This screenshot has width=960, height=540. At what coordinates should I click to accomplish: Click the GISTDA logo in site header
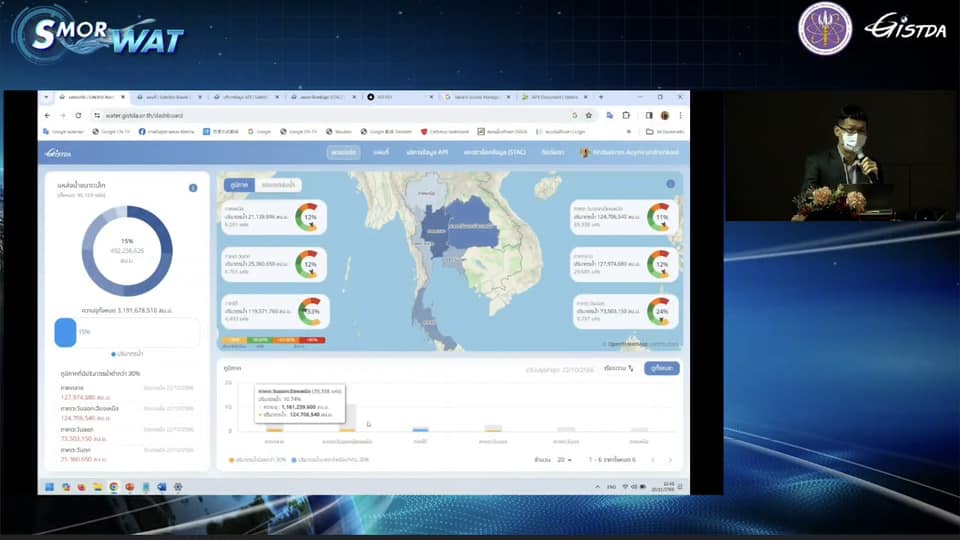pyautogui.click(x=58, y=153)
